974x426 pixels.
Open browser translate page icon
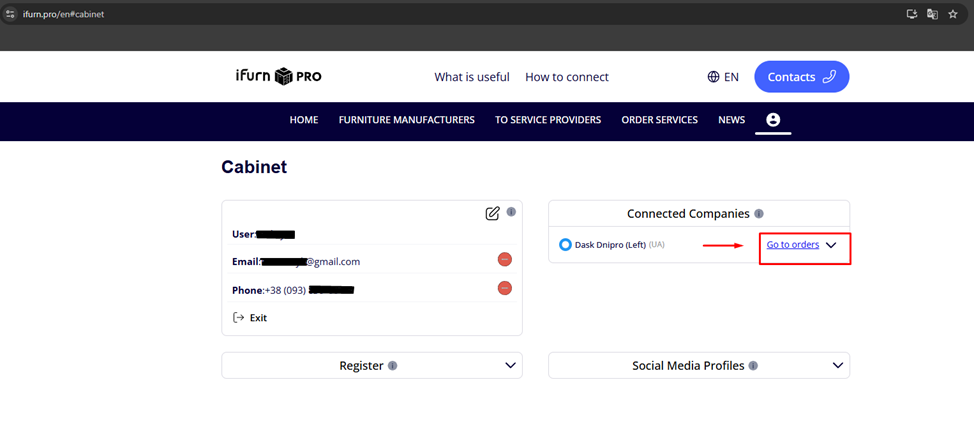click(932, 14)
